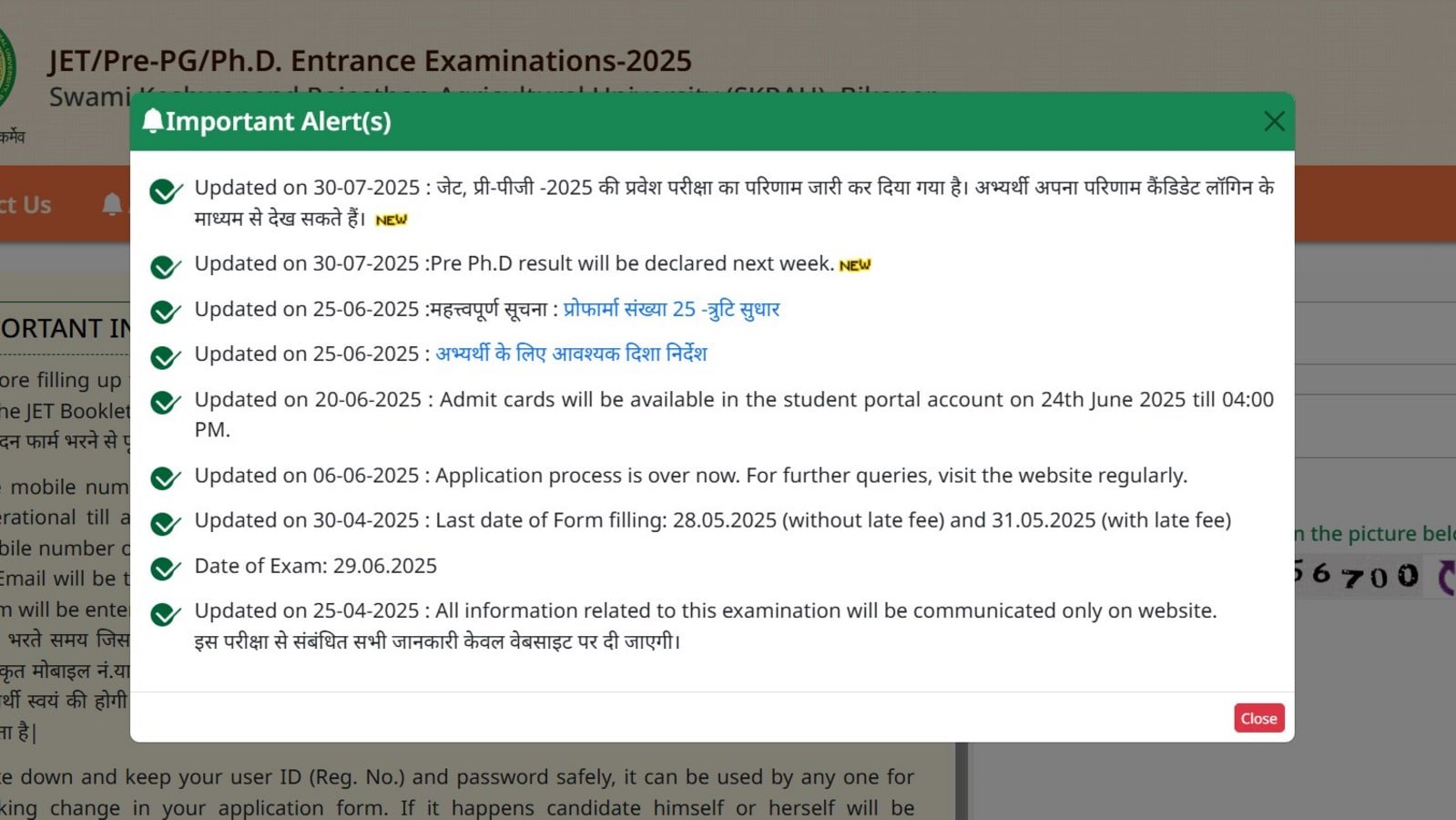Click the checkmark icon beside Pre Ph.D result alert

(166, 265)
